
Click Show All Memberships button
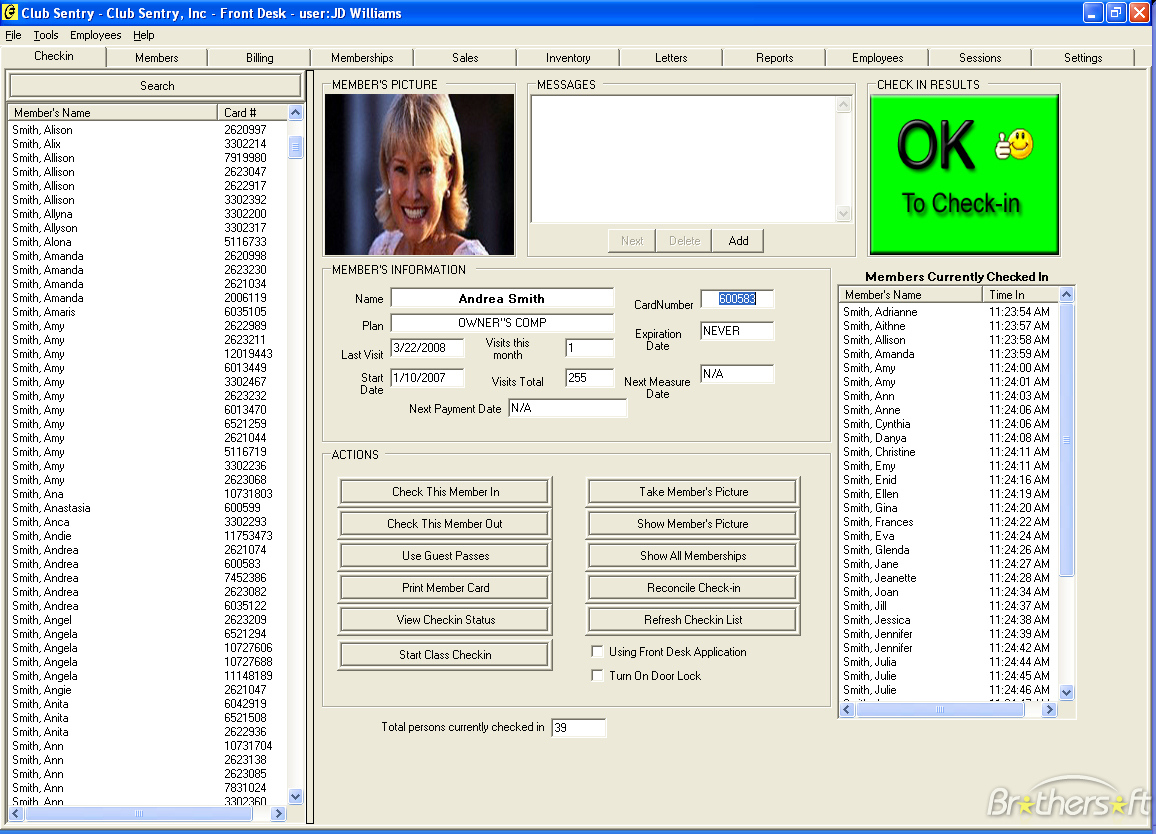[693, 556]
